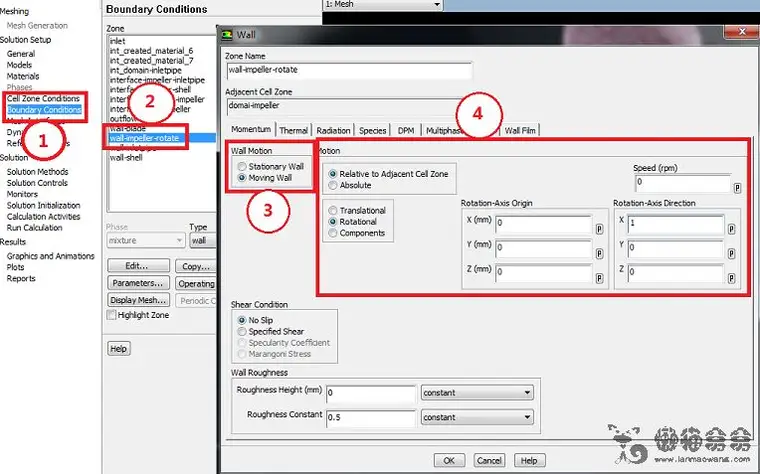Switch to the DPM tab

tap(406, 130)
